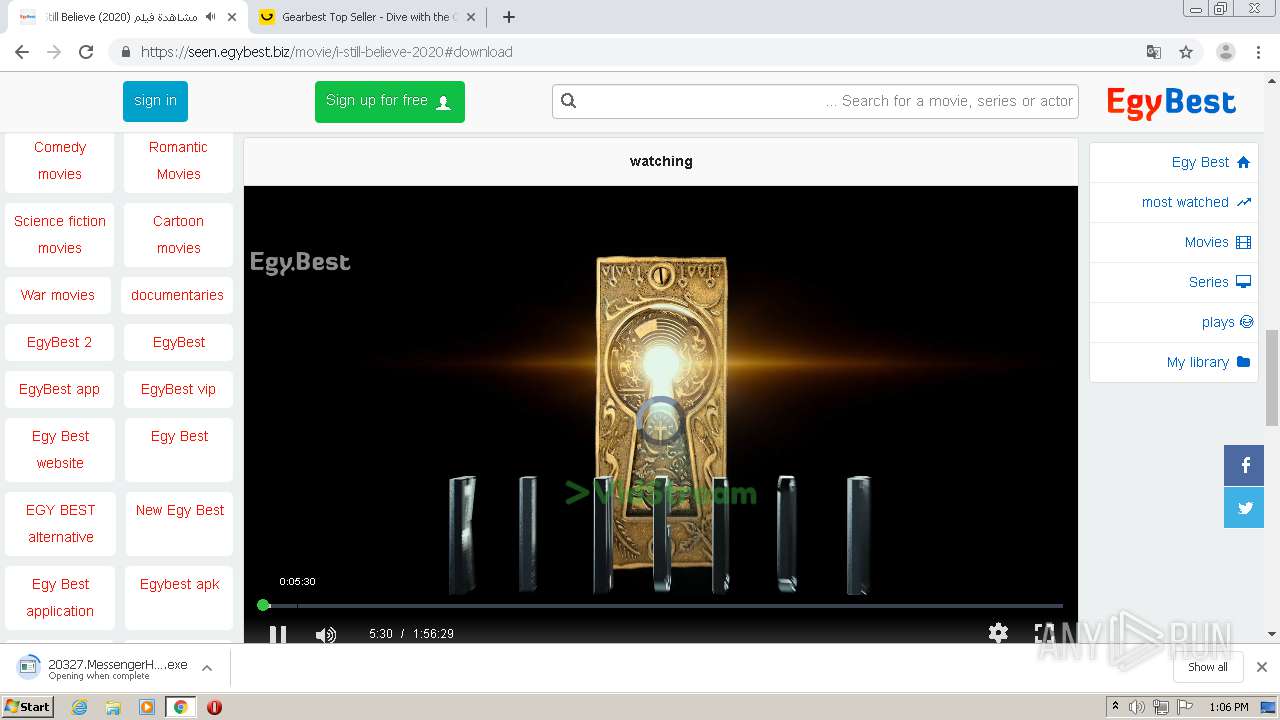This screenshot has width=1280, height=720.
Task: Close the downloads bar
Action: click(1262, 667)
